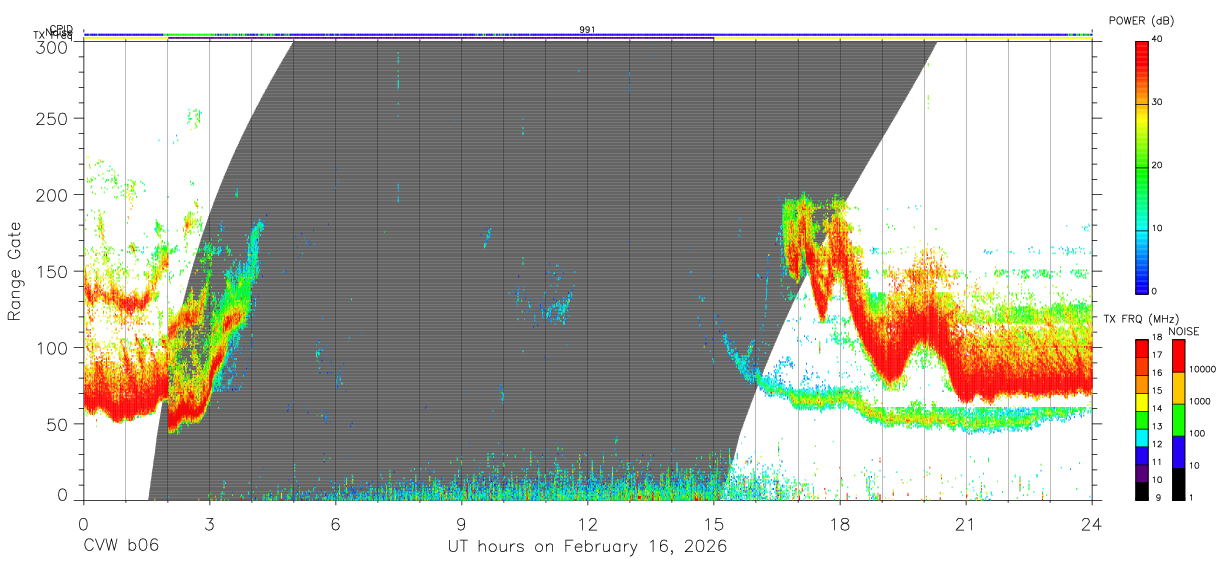
Task: Click the 'CVW b06' radar beam label
Action: coord(121,547)
